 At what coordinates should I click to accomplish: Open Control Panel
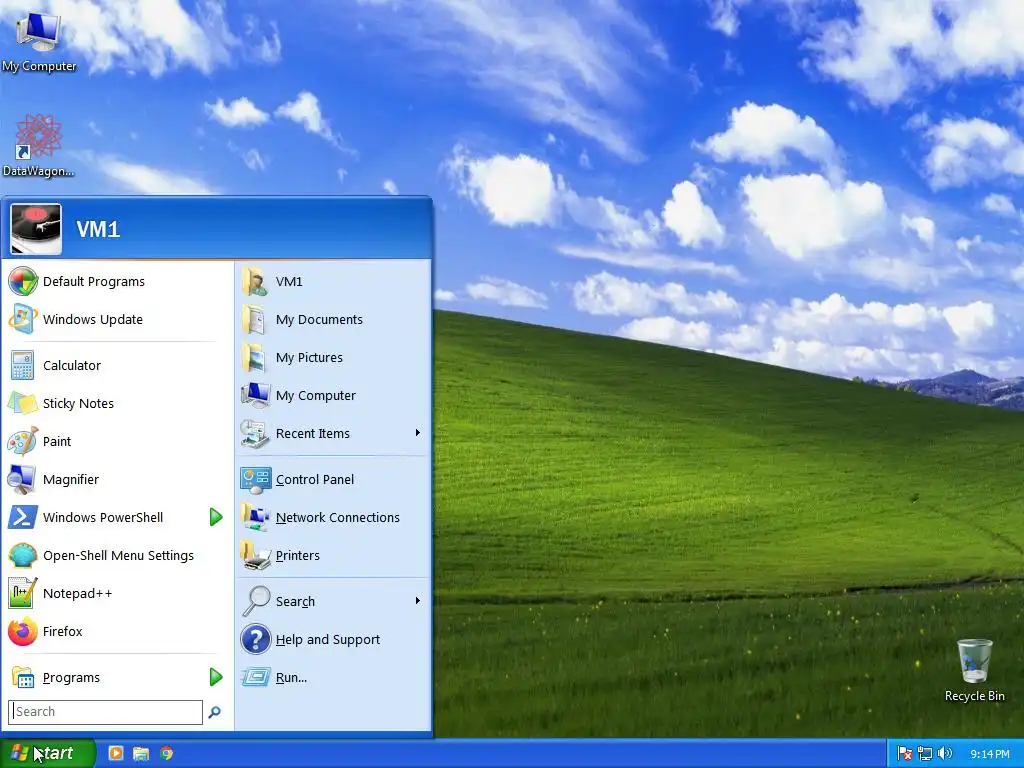point(332,479)
